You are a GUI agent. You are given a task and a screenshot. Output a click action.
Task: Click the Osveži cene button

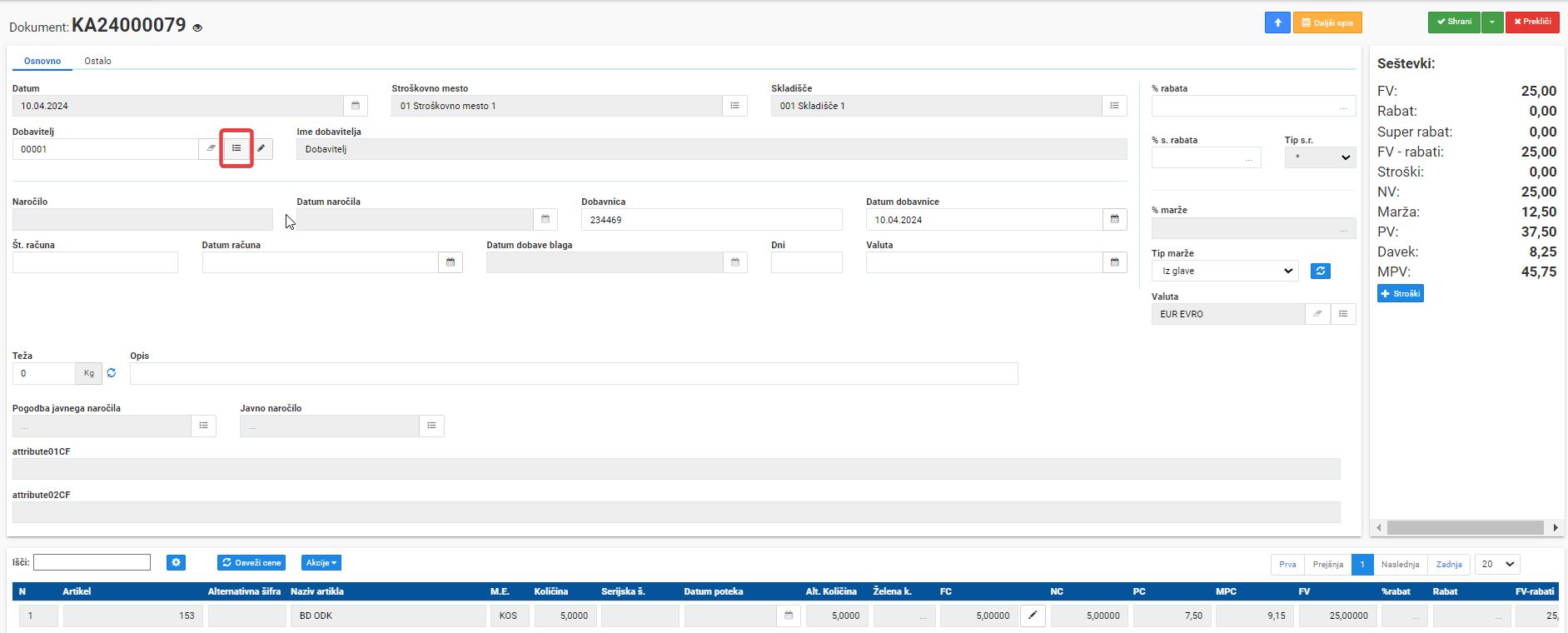click(x=251, y=563)
